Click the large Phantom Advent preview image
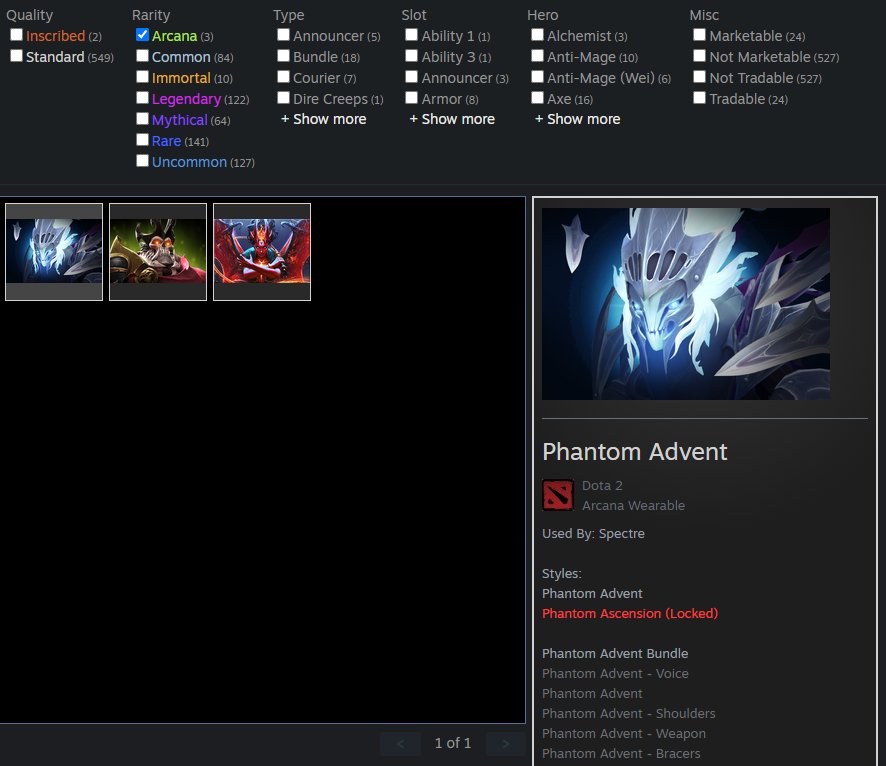This screenshot has height=766, width=886. point(686,304)
